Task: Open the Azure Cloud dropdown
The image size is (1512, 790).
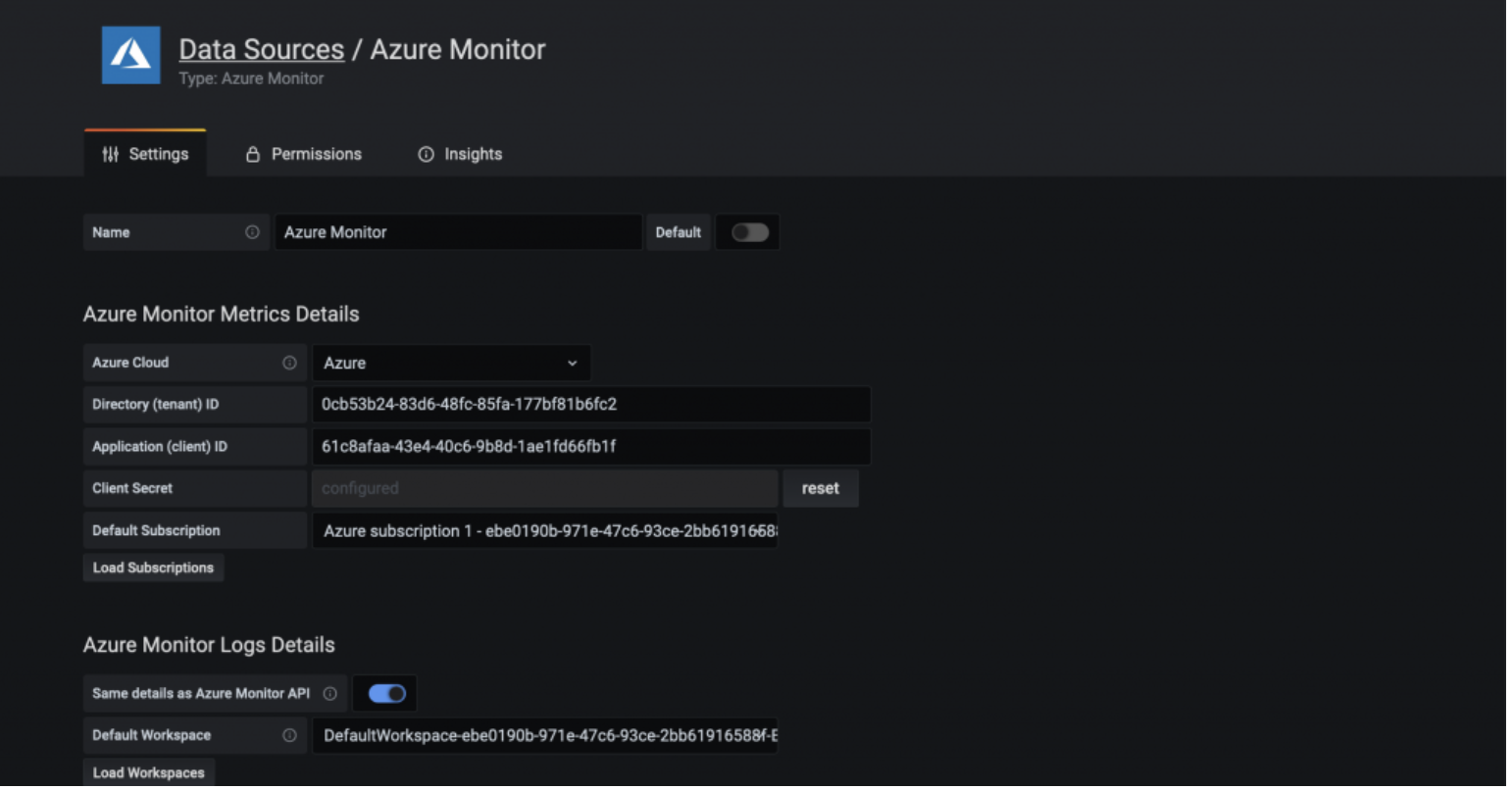Action: click(x=451, y=363)
